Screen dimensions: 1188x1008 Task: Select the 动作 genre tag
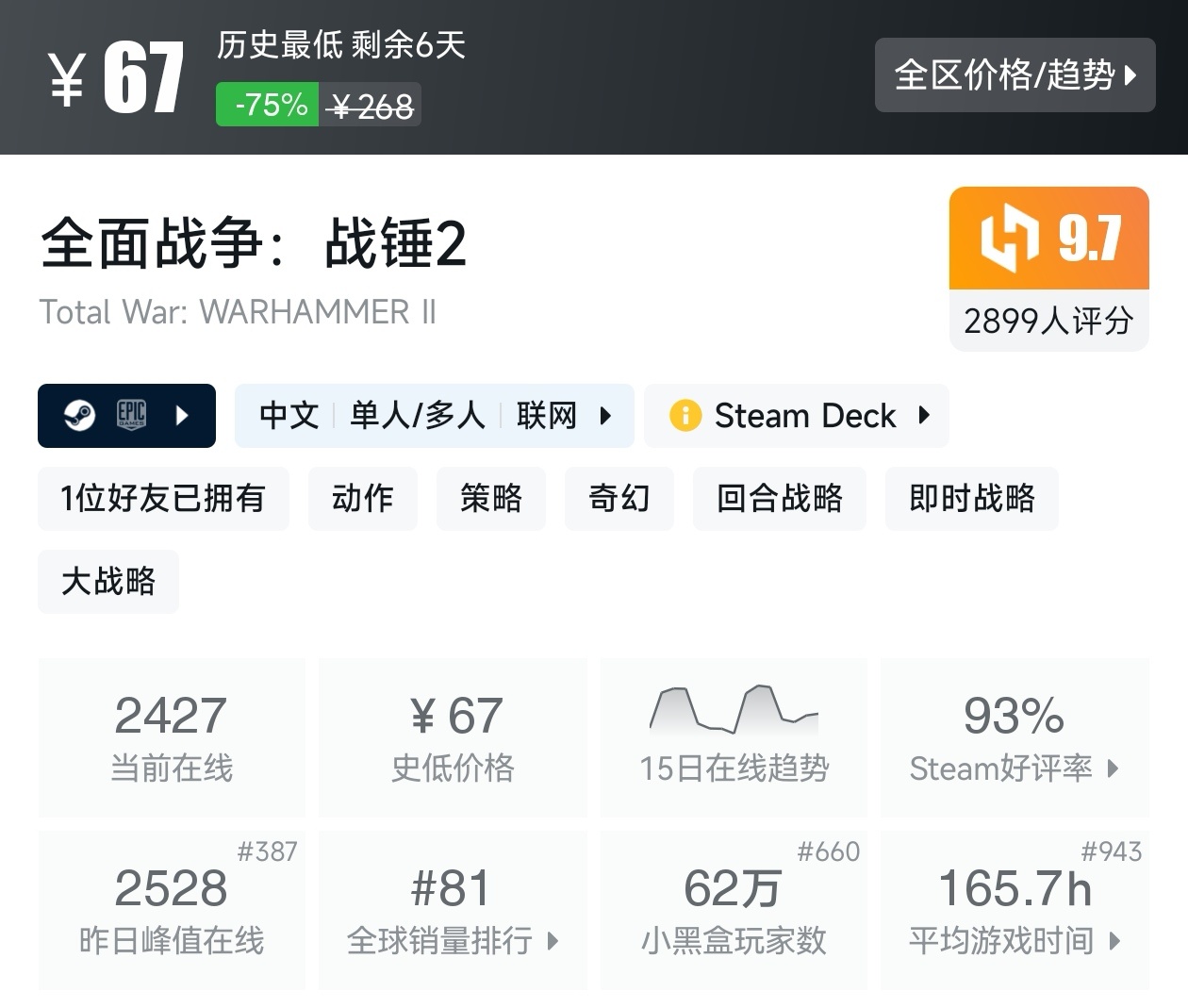pyautogui.click(x=363, y=498)
